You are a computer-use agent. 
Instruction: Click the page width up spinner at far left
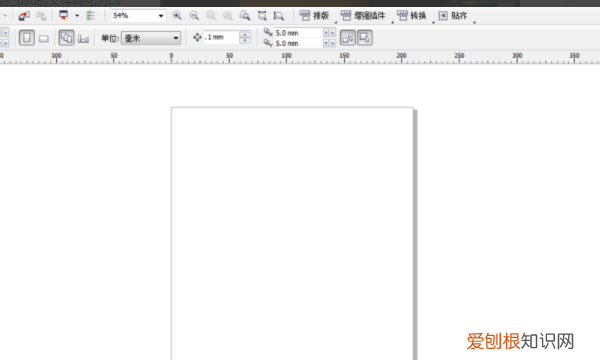[x=5, y=33]
